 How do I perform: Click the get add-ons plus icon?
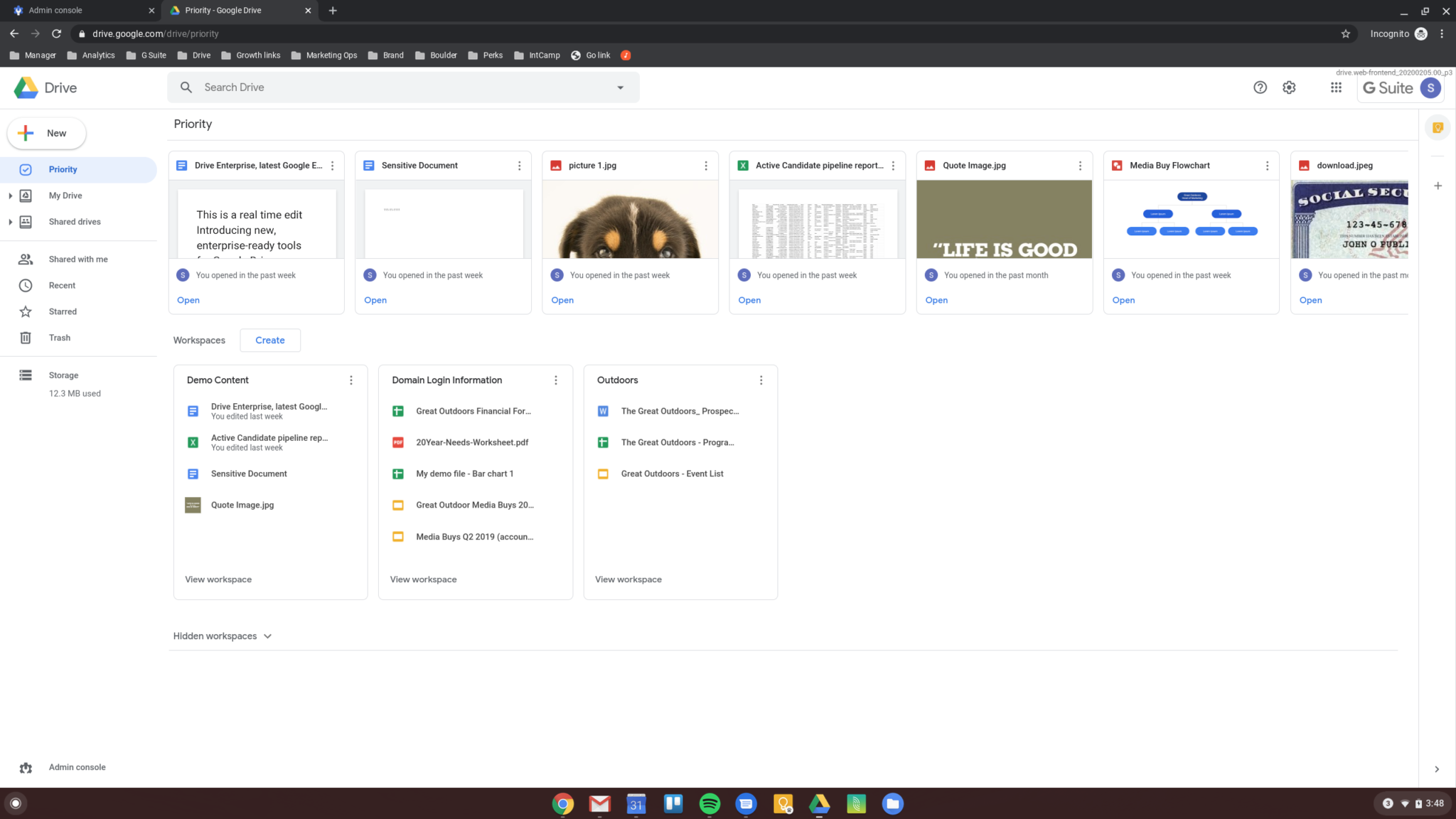(x=1438, y=186)
